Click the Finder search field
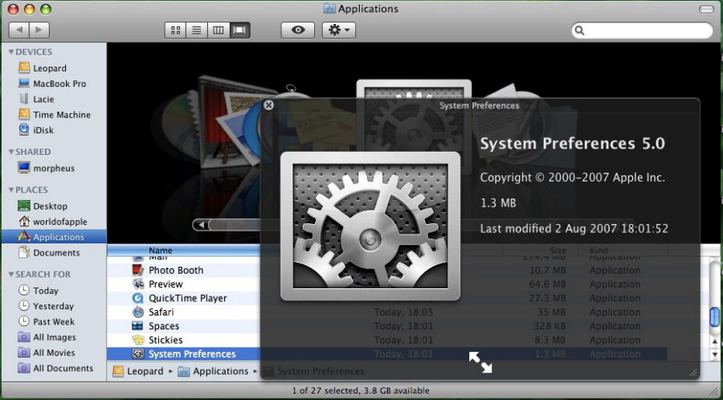723x400 pixels. click(x=642, y=30)
